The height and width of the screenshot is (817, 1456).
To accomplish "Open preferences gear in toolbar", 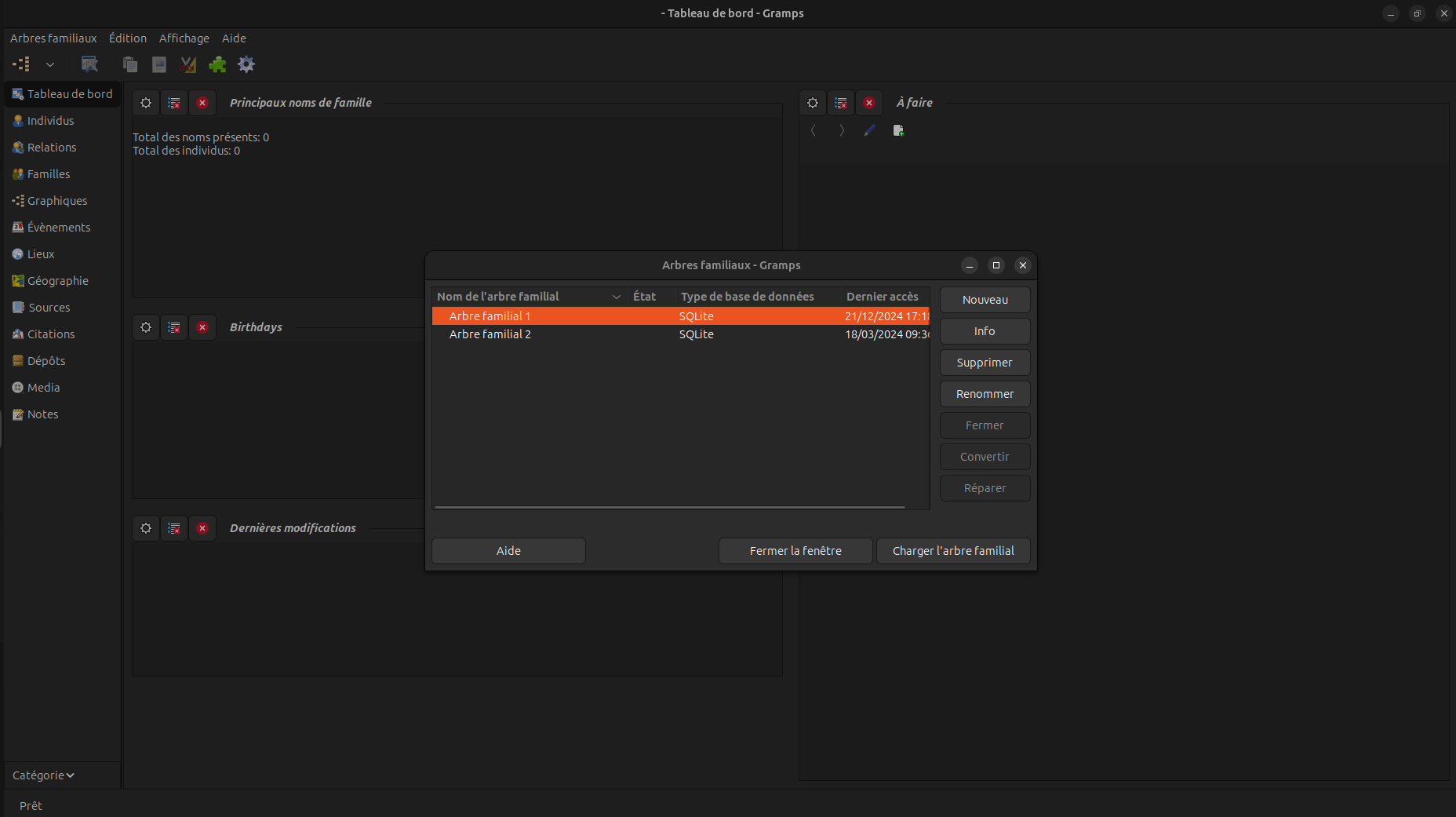I will 246,64.
